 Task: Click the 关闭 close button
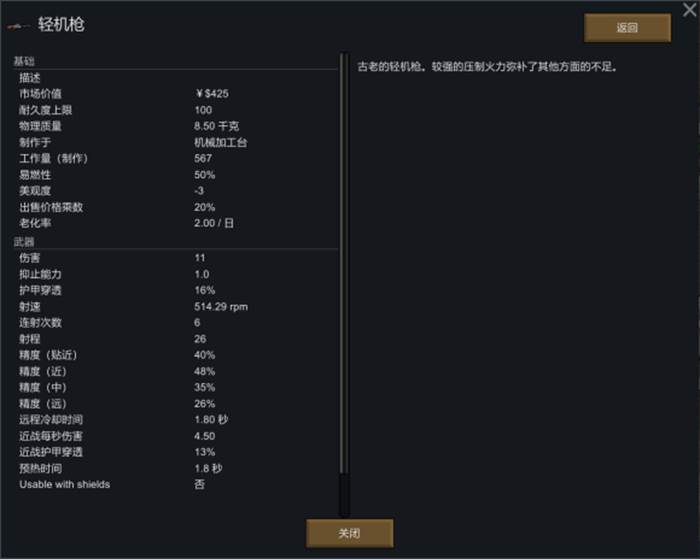pos(350,533)
